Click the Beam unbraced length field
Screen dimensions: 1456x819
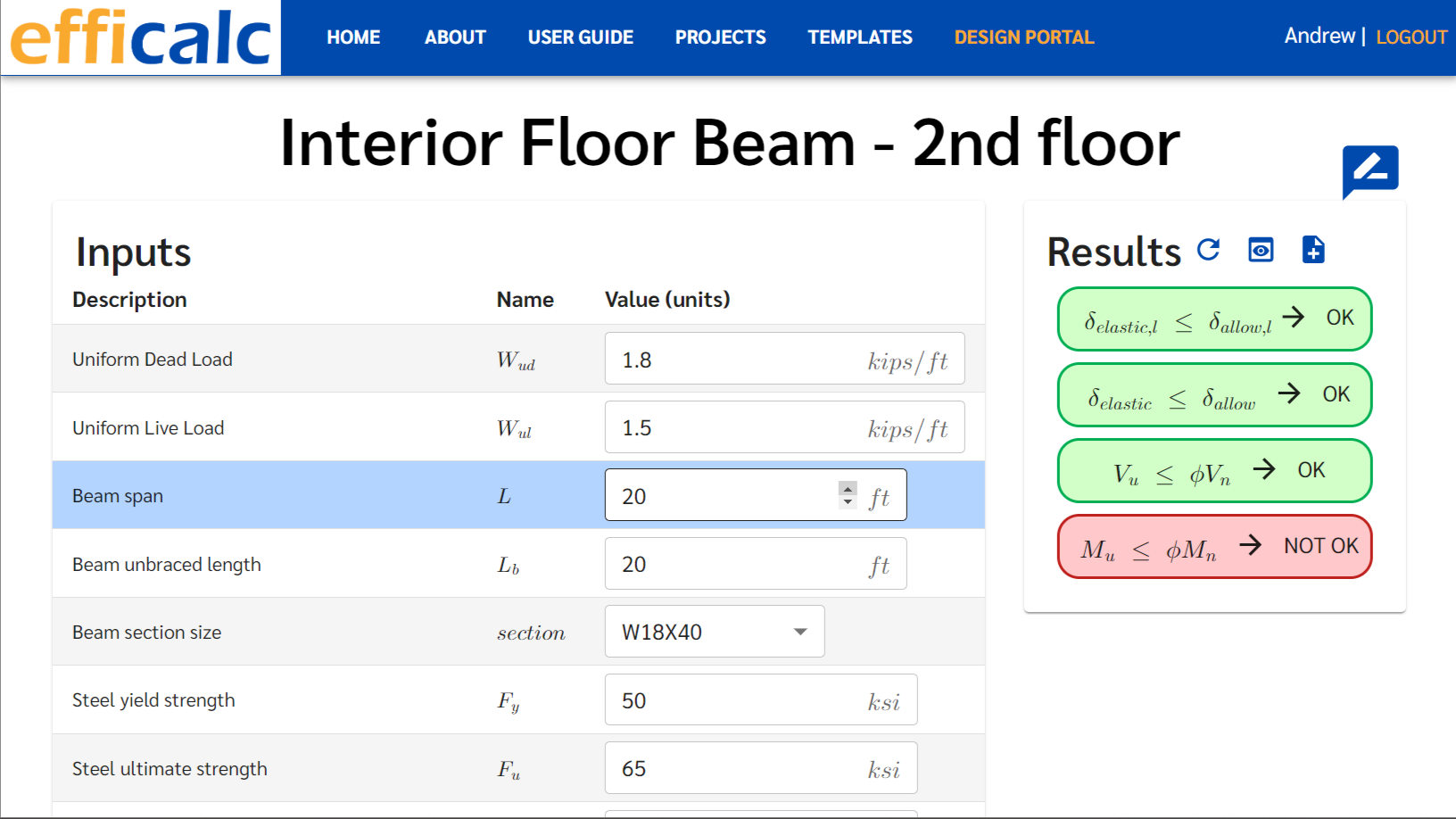pyautogui.click(x=732, y=565)
